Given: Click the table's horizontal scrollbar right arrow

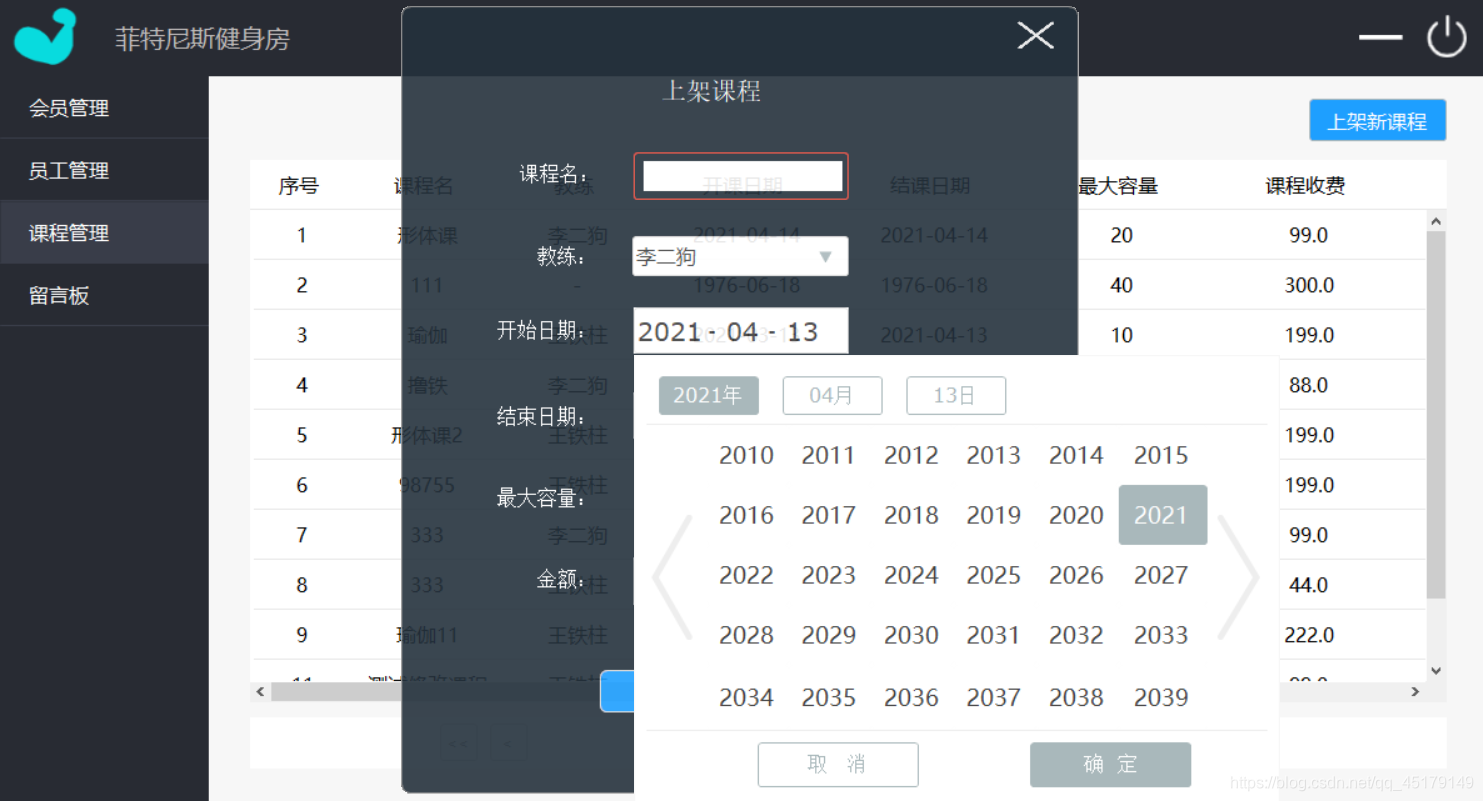Looking at the screenshot, I should 1415,691.
